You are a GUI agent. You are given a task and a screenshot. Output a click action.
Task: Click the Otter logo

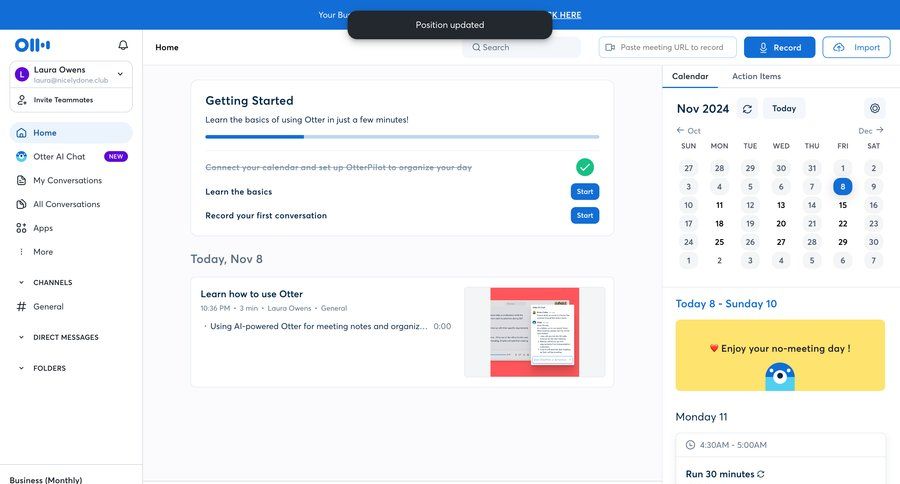click(x=32, y=45)
